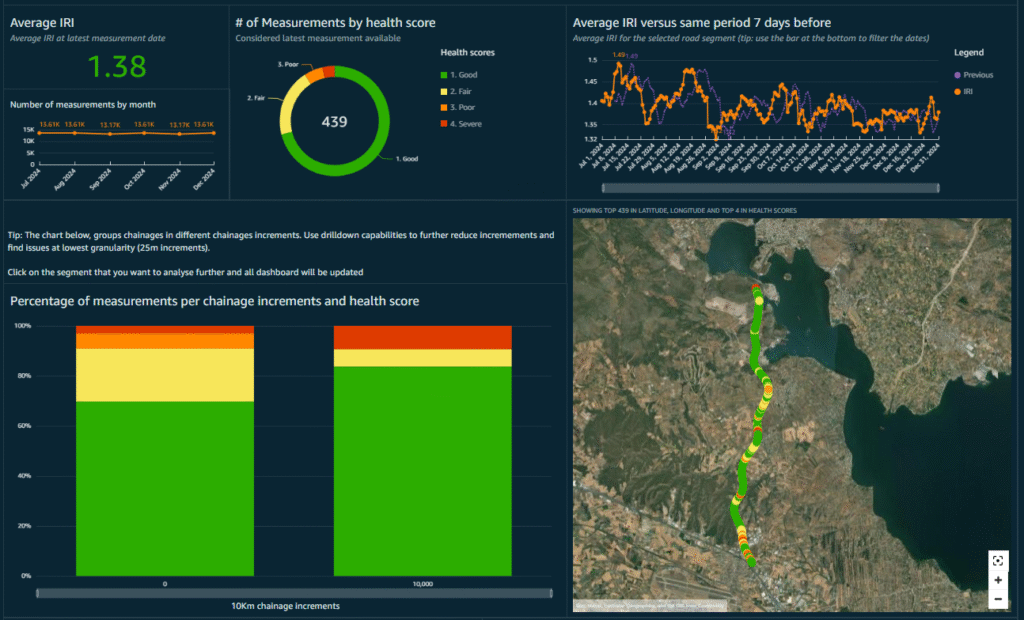Click the chainage increments scrollbar
The image size is (1024, 620).
click(294, 593)
